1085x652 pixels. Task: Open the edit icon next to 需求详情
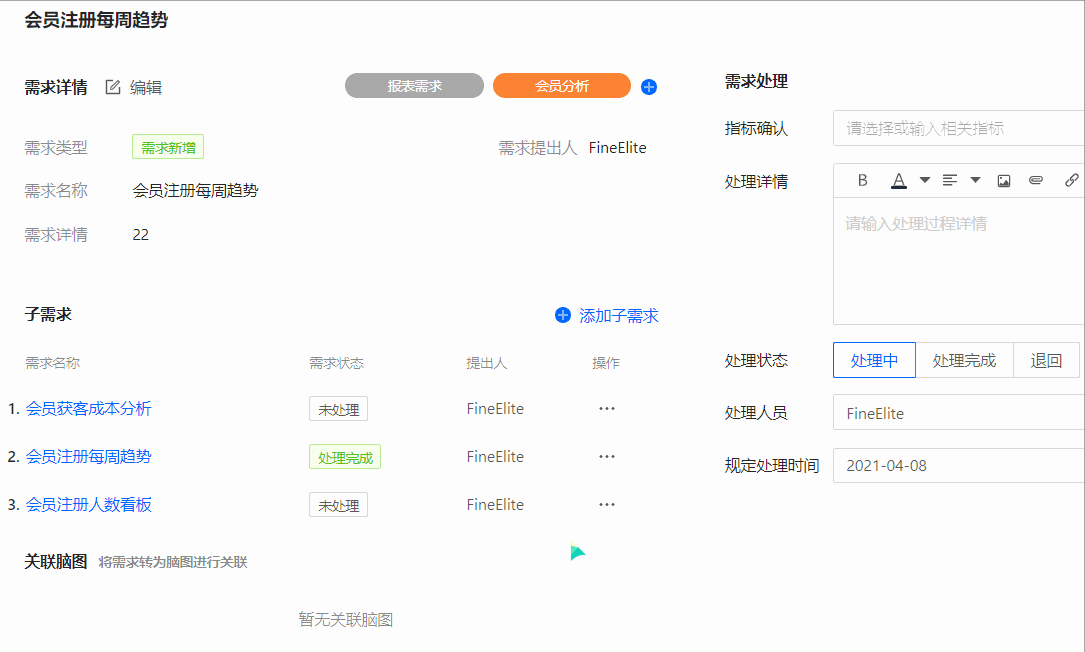point(112,86)
